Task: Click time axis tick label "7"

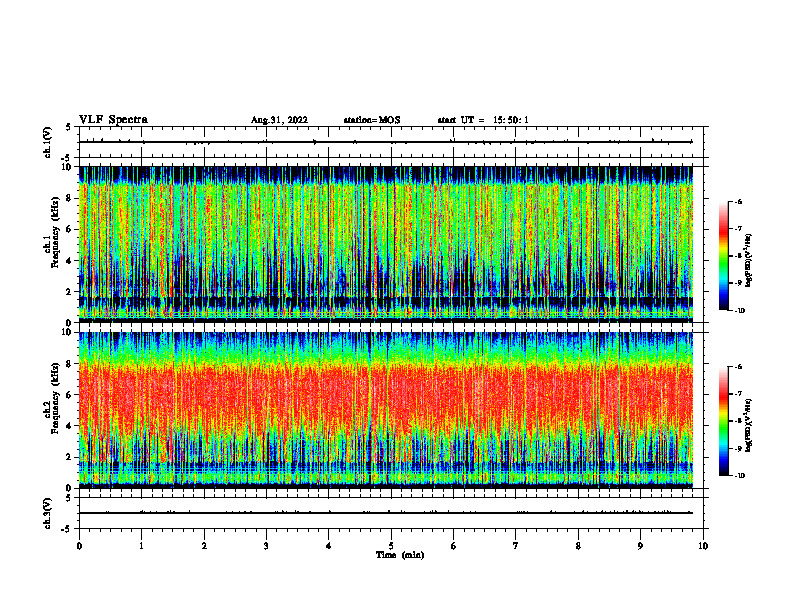Action: point(516,546)
